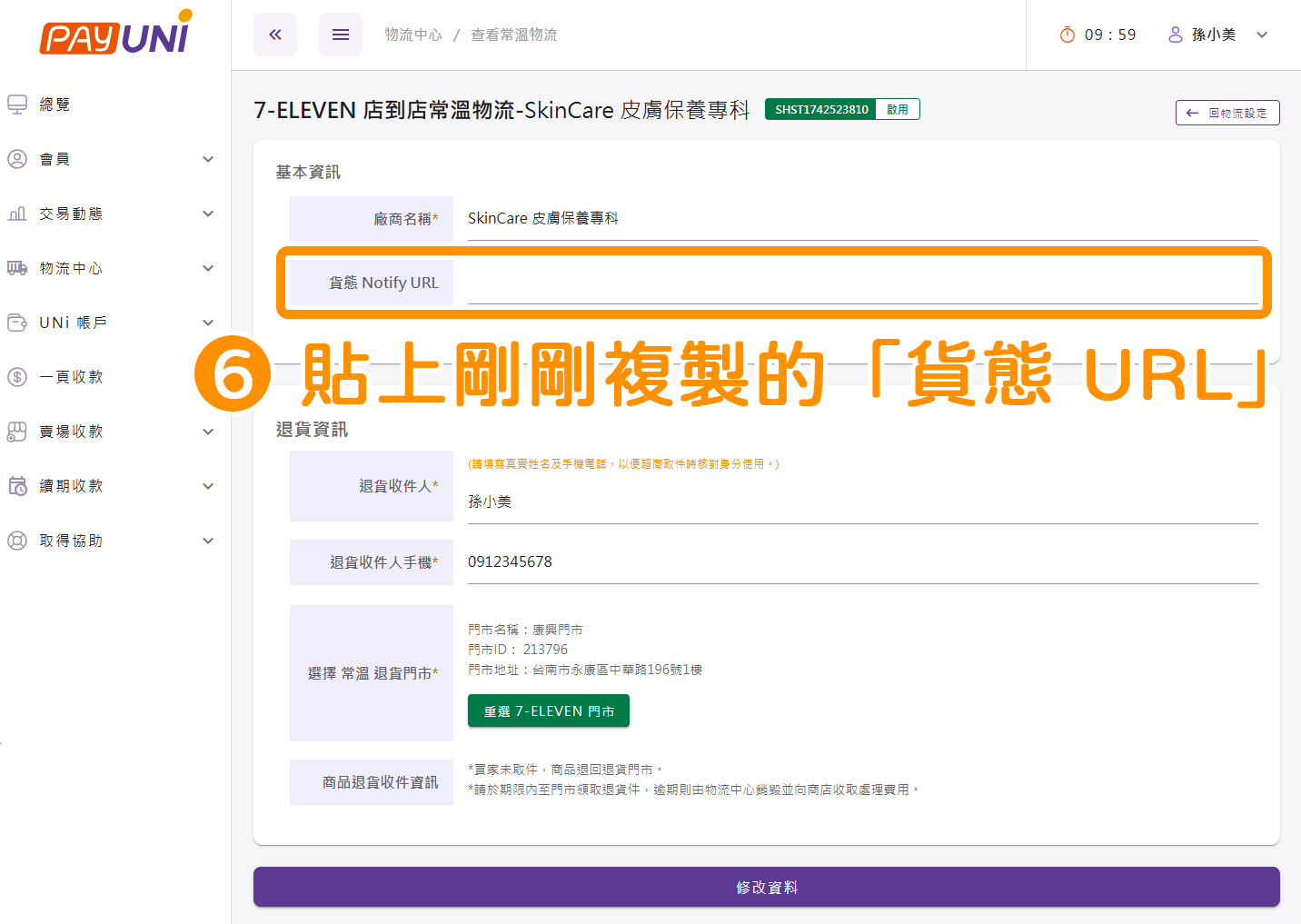Click the 取得協助 lifebuoy icon
This screenshot has height=924, width=1301.
pyautogui.click(x=17, y=541)
